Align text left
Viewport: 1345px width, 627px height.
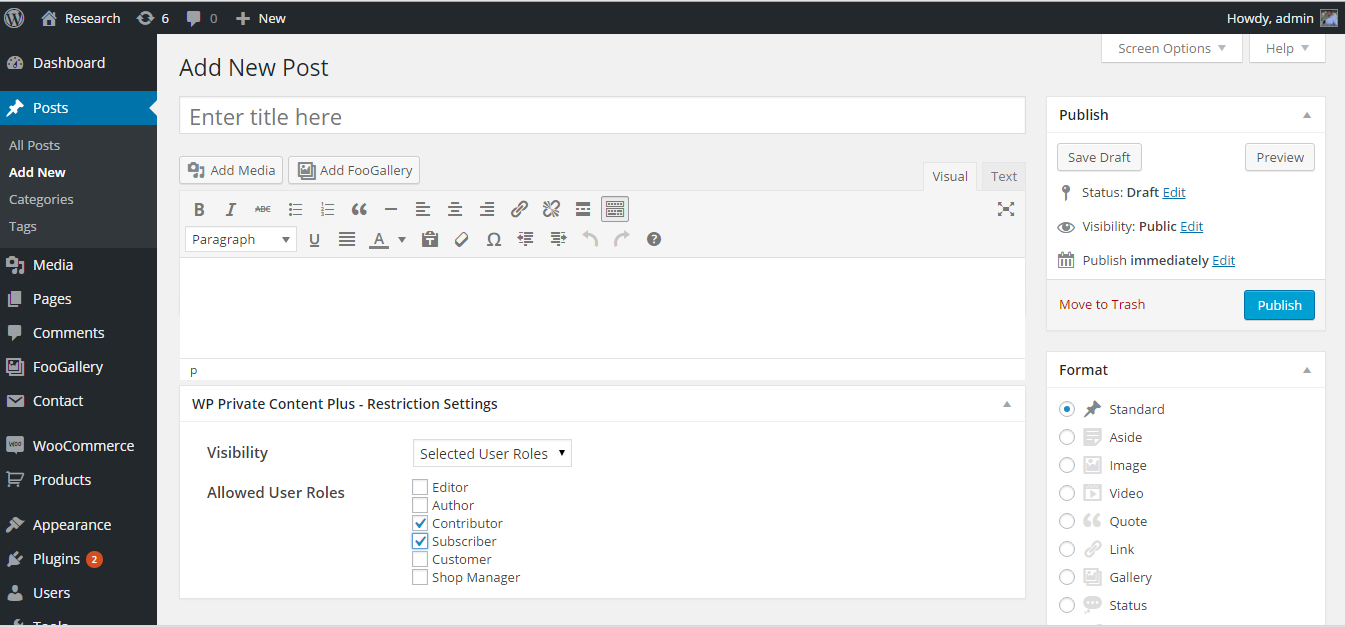coord(423,209)
